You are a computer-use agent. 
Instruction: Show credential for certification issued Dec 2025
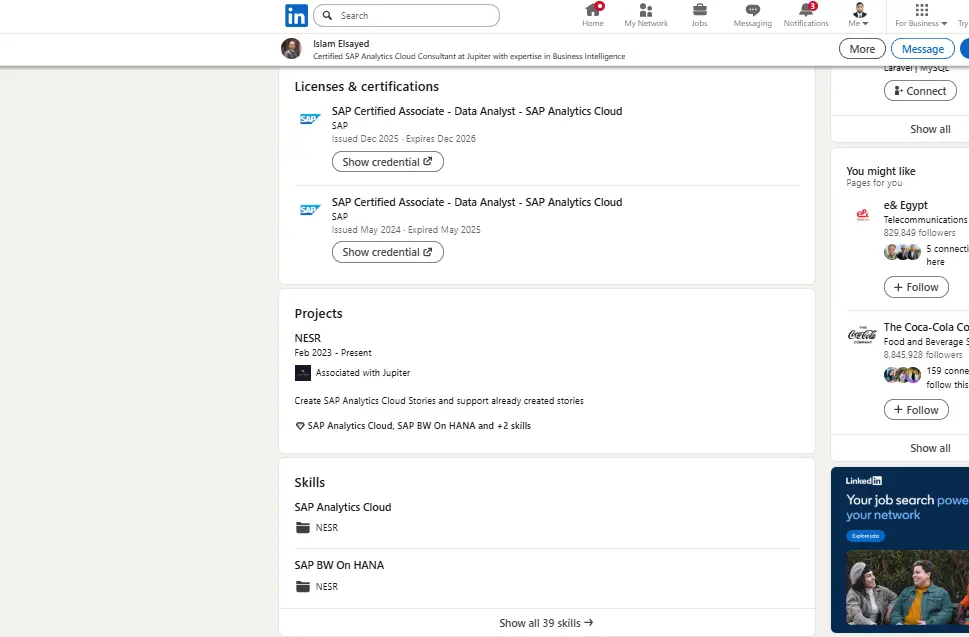[387, 162]
